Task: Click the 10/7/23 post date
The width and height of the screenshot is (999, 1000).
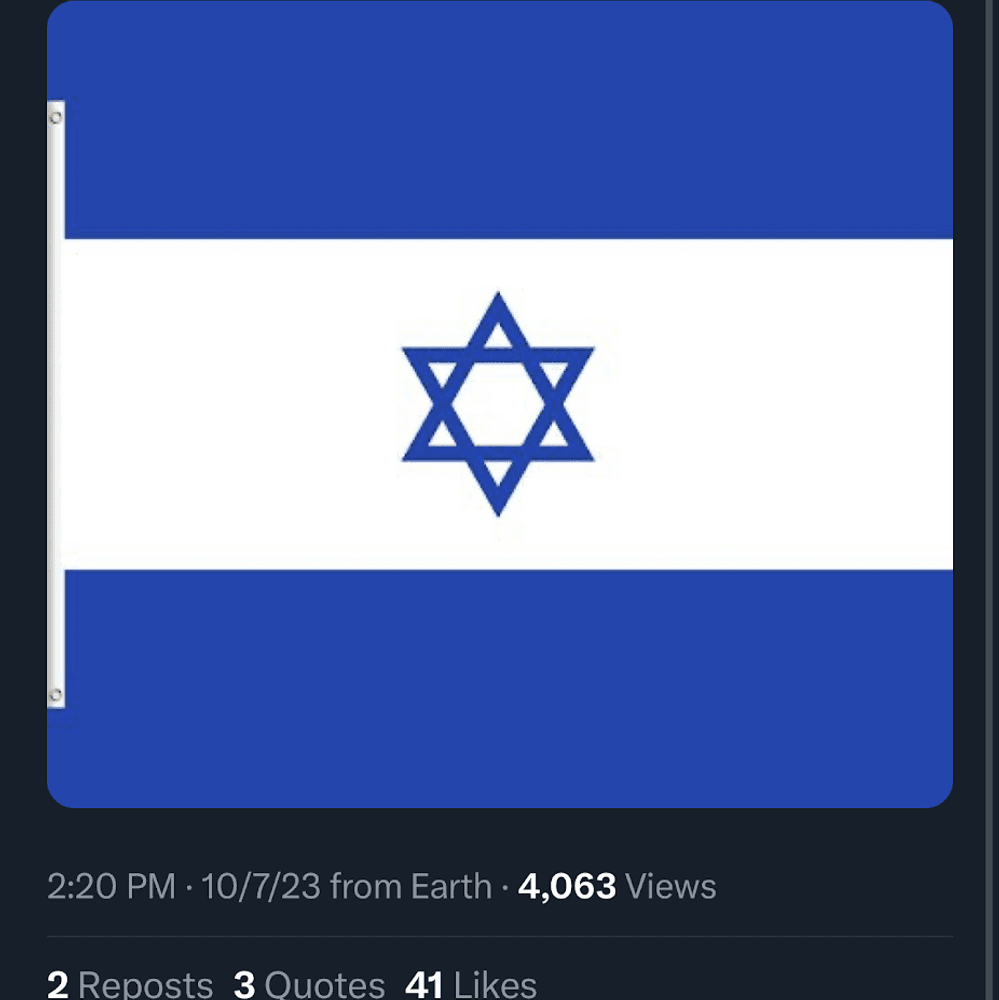Action: pyautogui.click(x=261, y=886)
